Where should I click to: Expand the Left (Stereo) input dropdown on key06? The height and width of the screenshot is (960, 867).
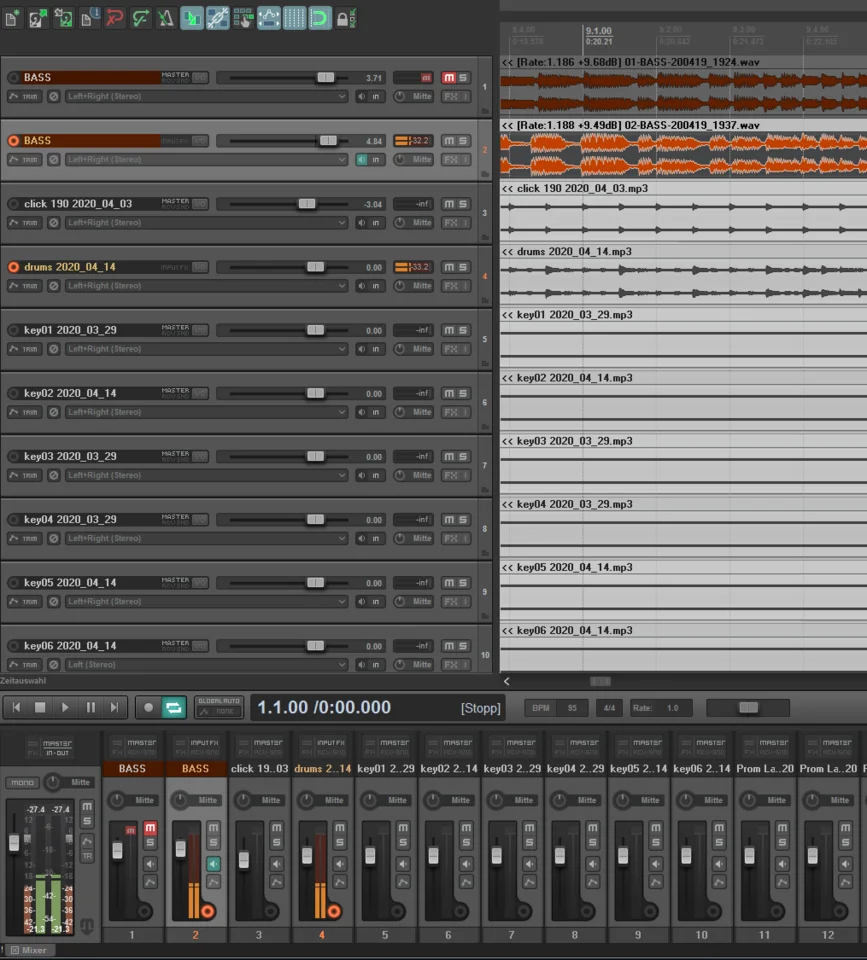206,665
